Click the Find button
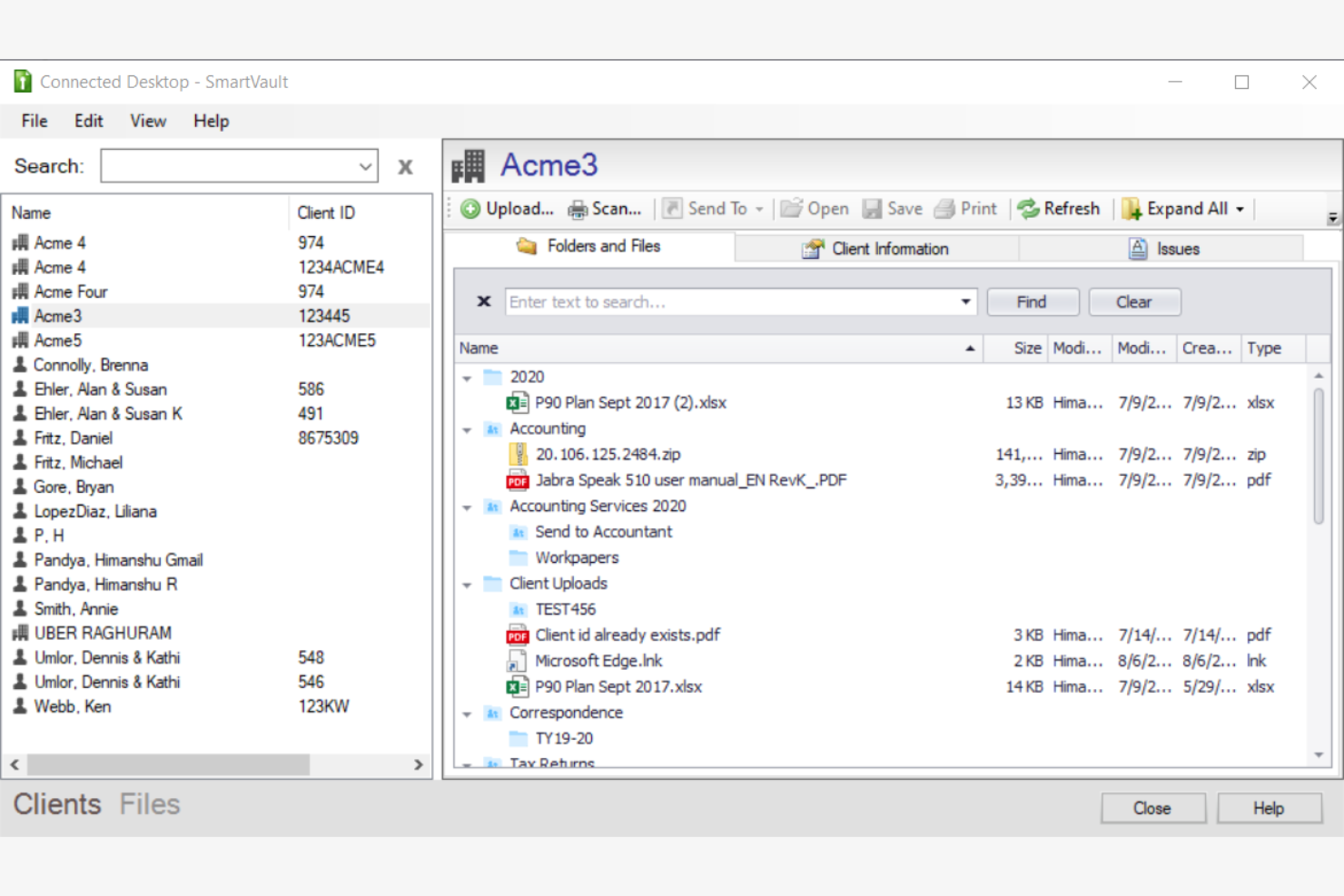This screenshot has width=1344, height=896. point(1032,301)
